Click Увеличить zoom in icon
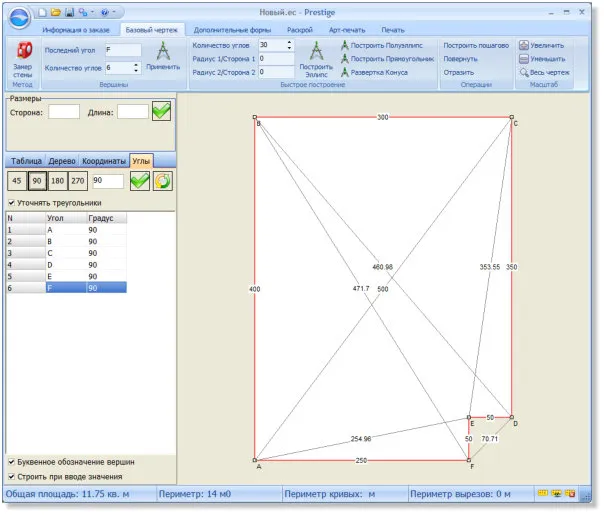Screen dimensions: 604x515 523,45
